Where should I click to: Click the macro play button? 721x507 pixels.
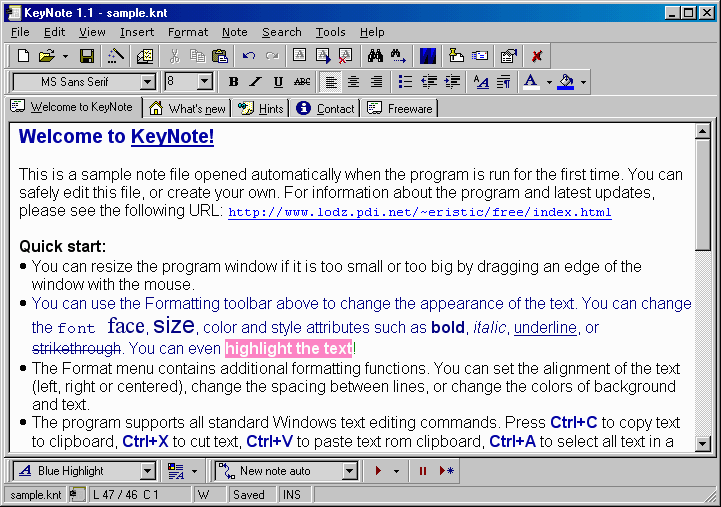pos(378,470)
